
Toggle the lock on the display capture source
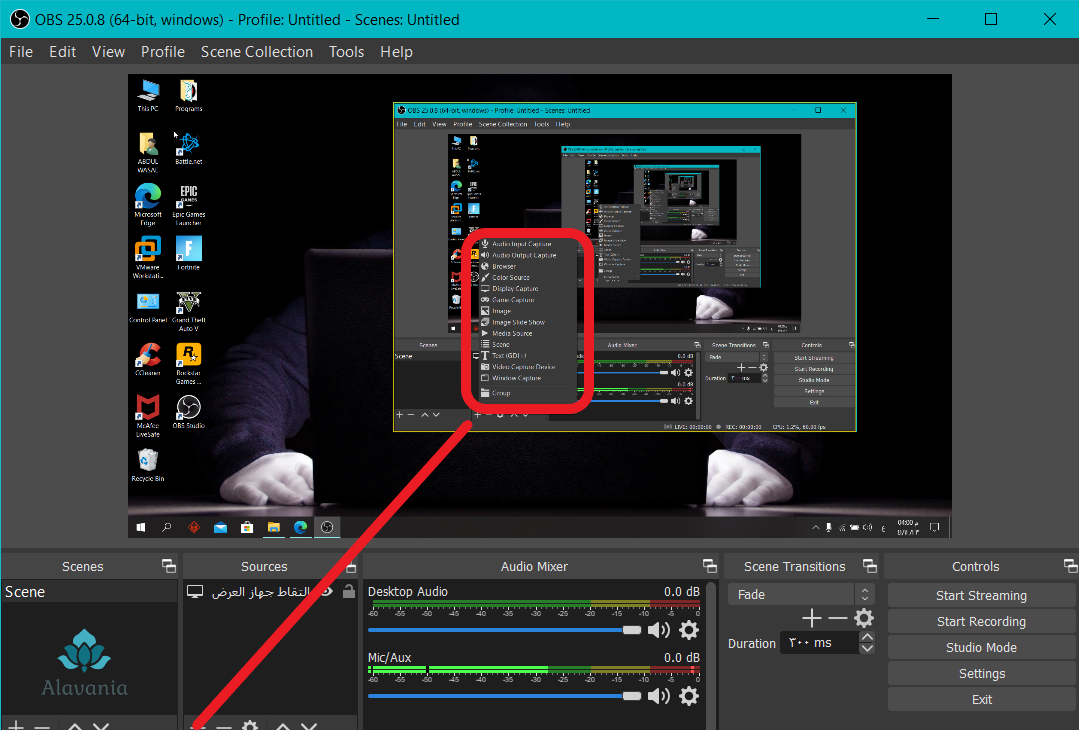[x=349, y=591]
